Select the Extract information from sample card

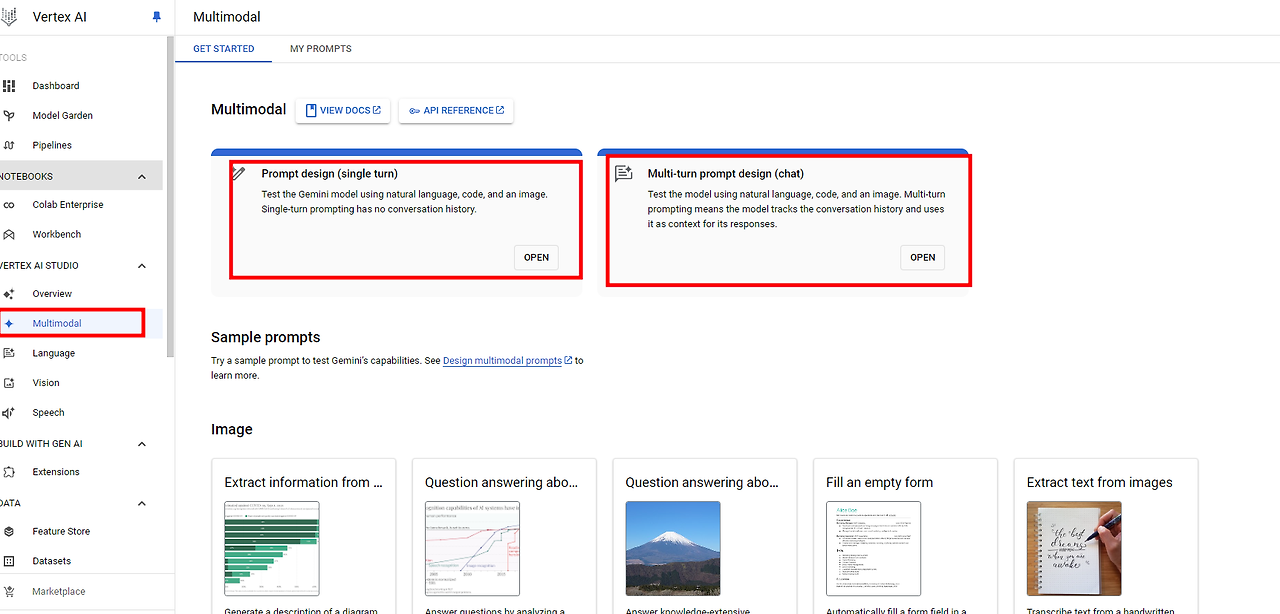(304, 536)
